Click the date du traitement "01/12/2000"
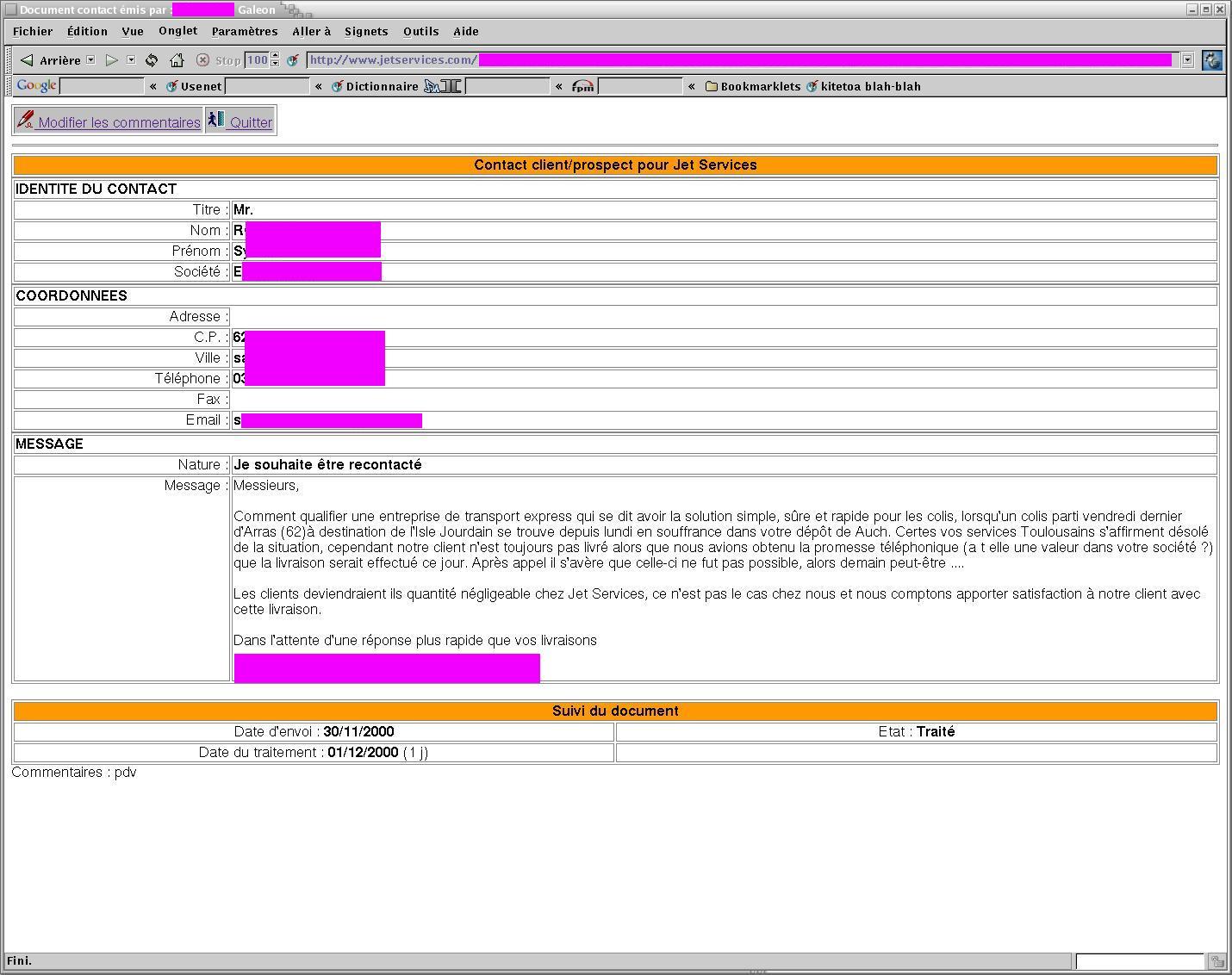 [x=363, y=753]
